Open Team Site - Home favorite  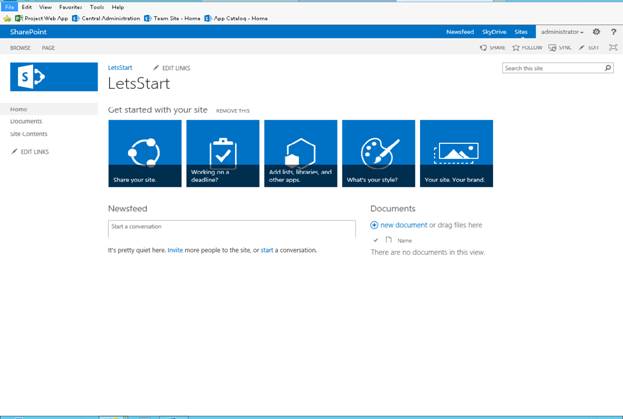point(172,18)
